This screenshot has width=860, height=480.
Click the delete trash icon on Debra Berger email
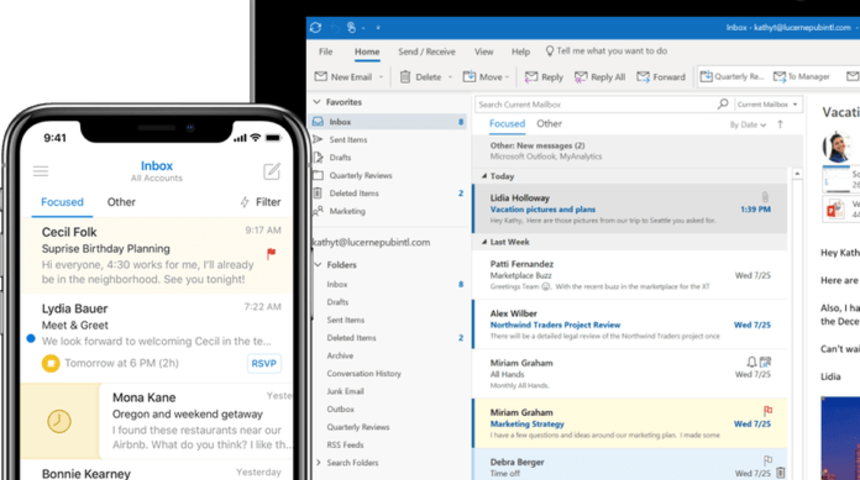coord(780,472)
